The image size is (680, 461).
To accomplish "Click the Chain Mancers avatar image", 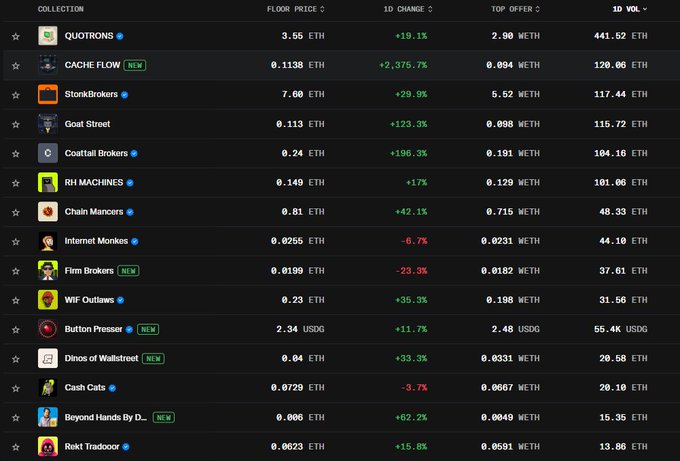I will click(x=48, y=212).
